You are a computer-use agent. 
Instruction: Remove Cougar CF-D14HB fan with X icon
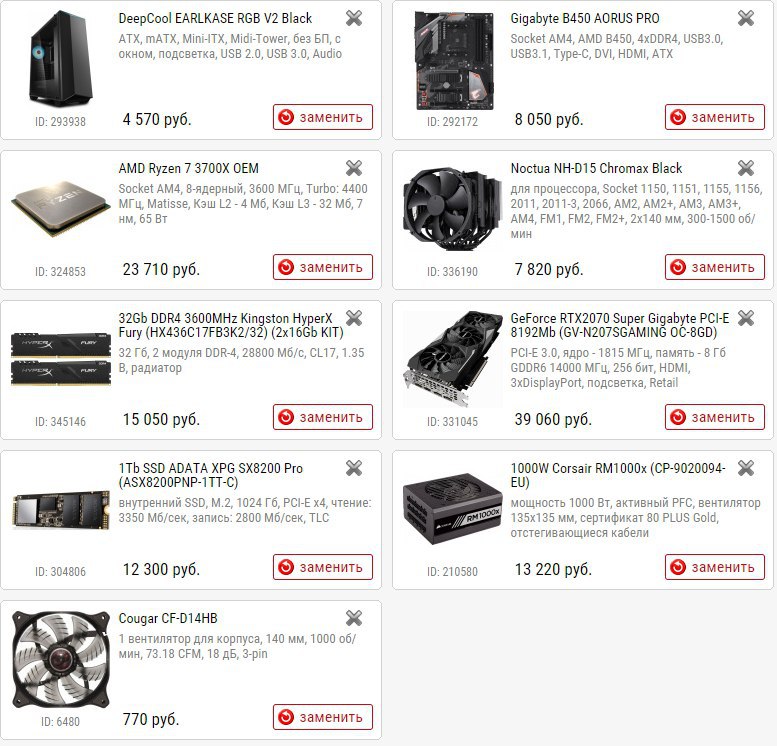(x=354, y=618)
